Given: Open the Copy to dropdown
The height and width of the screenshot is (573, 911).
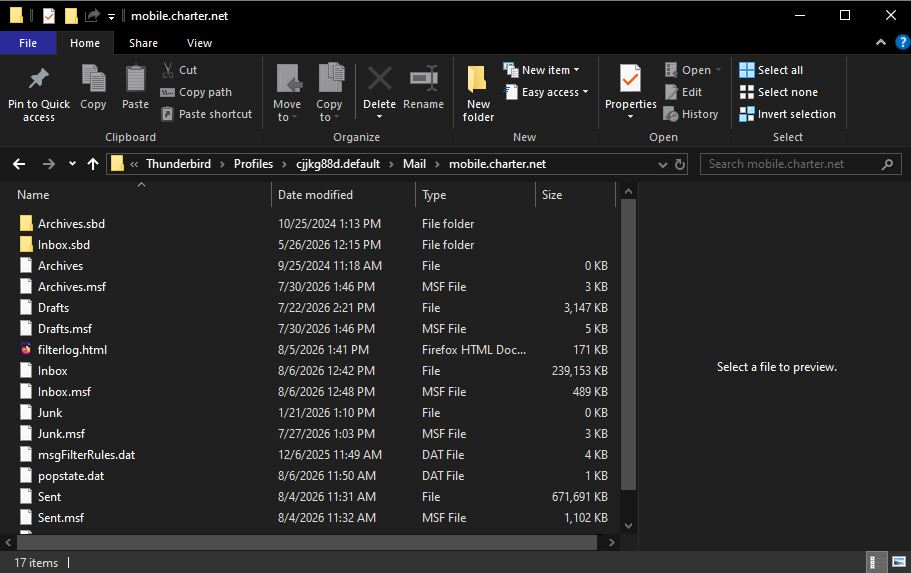Looking at the screenshot, I should [x=329, y=93].
